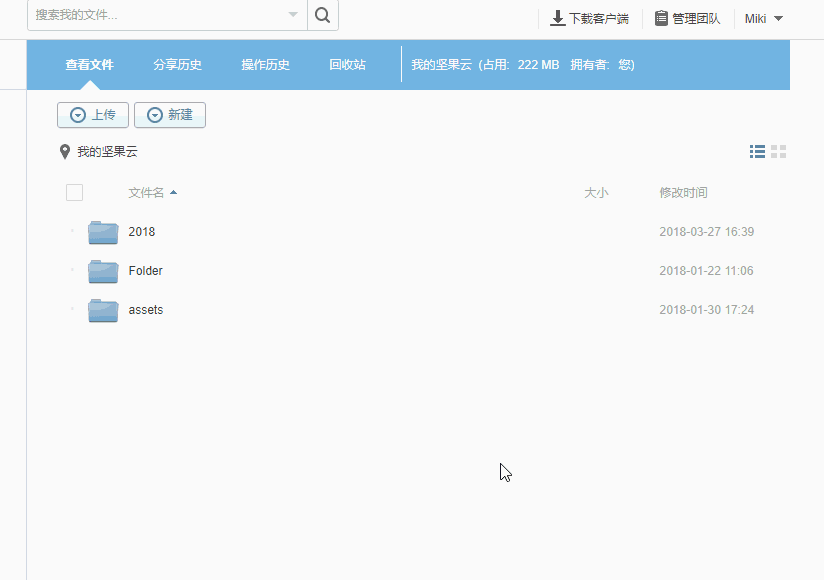
Task: Tick the select-all checkbox in header
Action: click(x=75, y=193)
